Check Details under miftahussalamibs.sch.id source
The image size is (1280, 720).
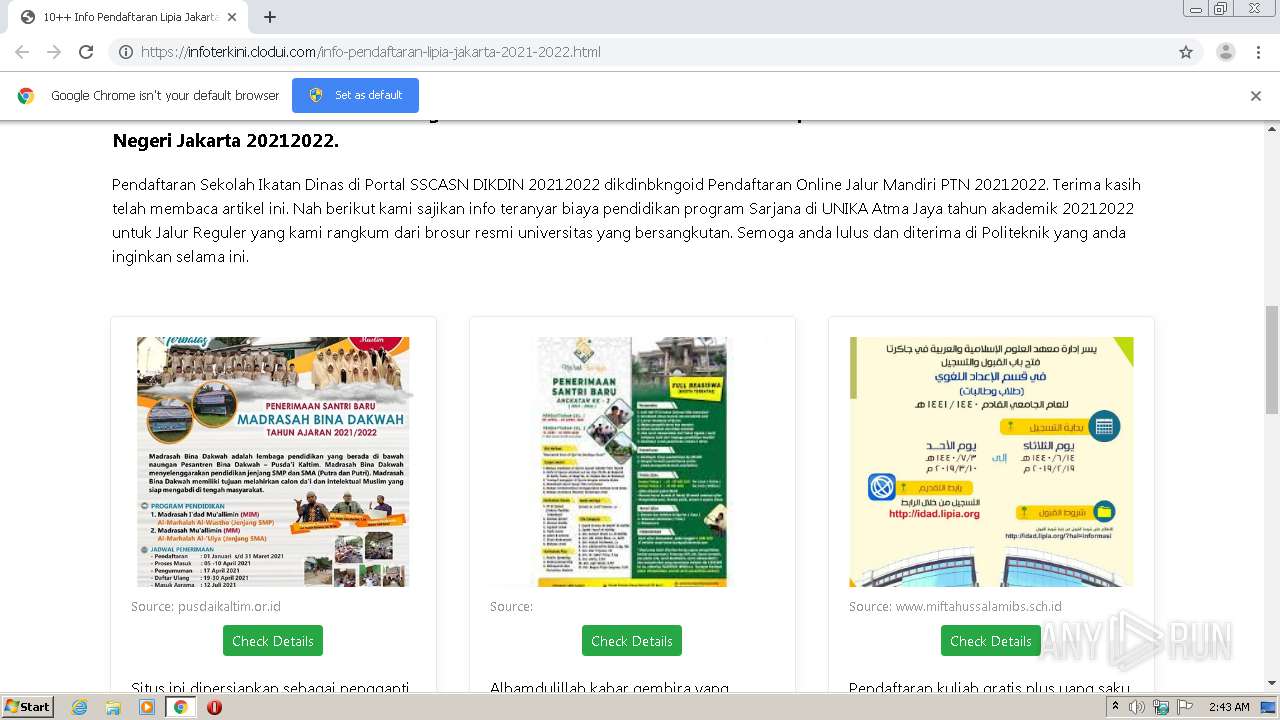click(991, 641)
